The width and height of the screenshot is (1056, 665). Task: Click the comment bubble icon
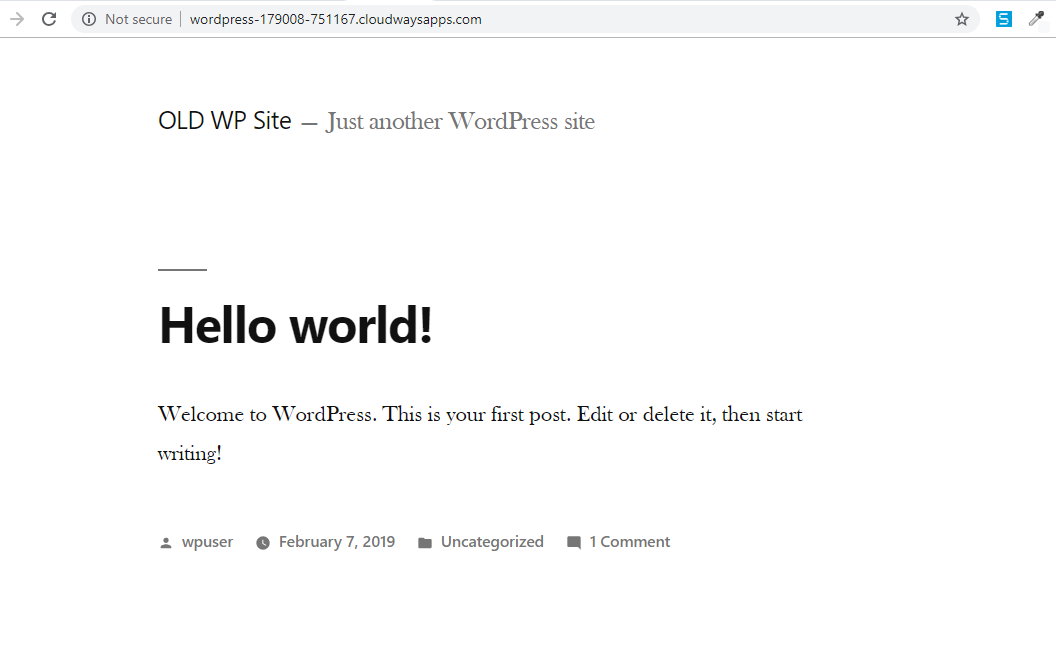(x=574, y=542)
